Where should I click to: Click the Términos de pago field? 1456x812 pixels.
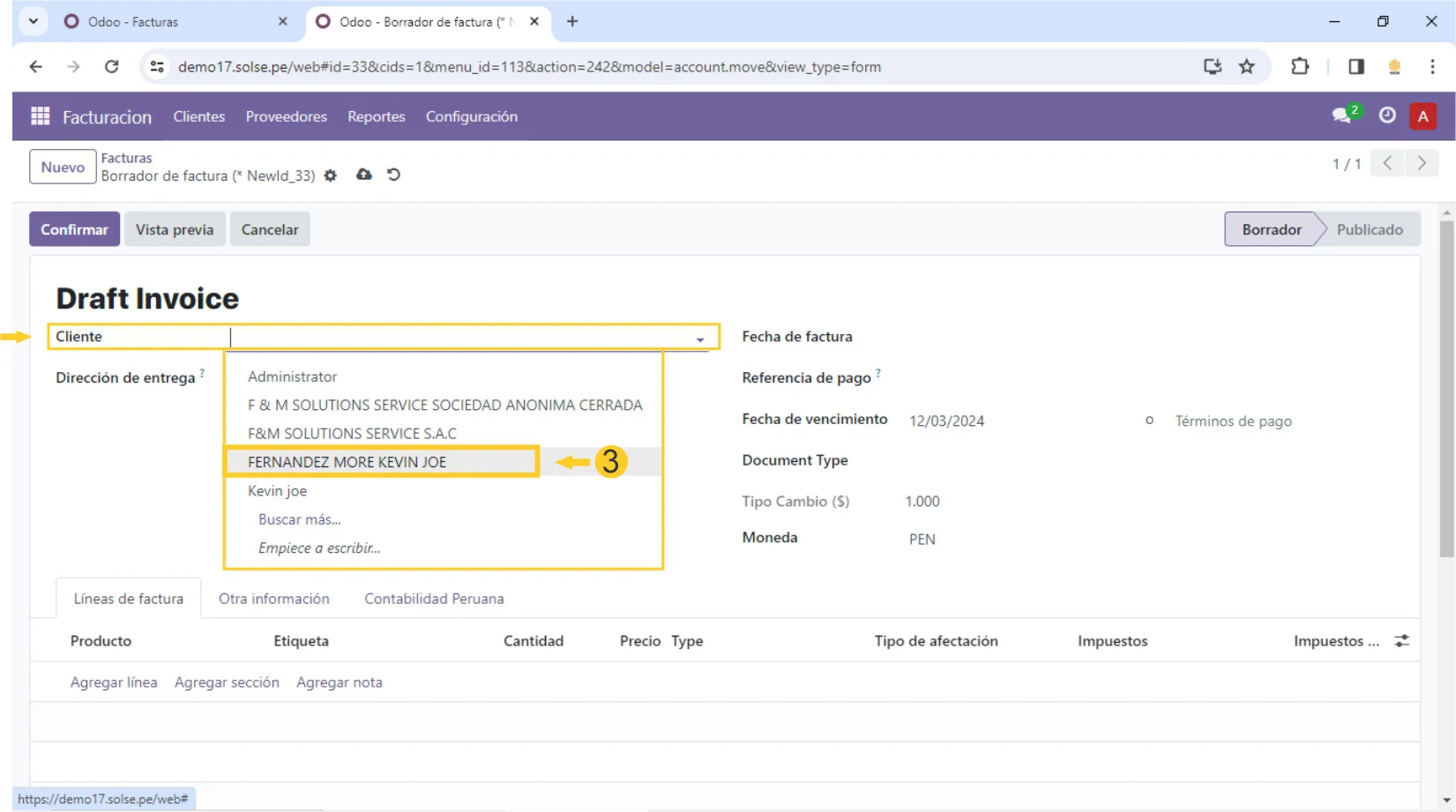click(x=1233, y=421)
